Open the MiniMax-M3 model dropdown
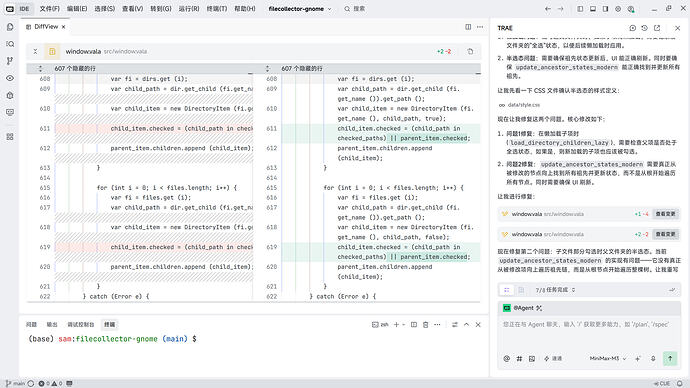 (x=608, y=359)
